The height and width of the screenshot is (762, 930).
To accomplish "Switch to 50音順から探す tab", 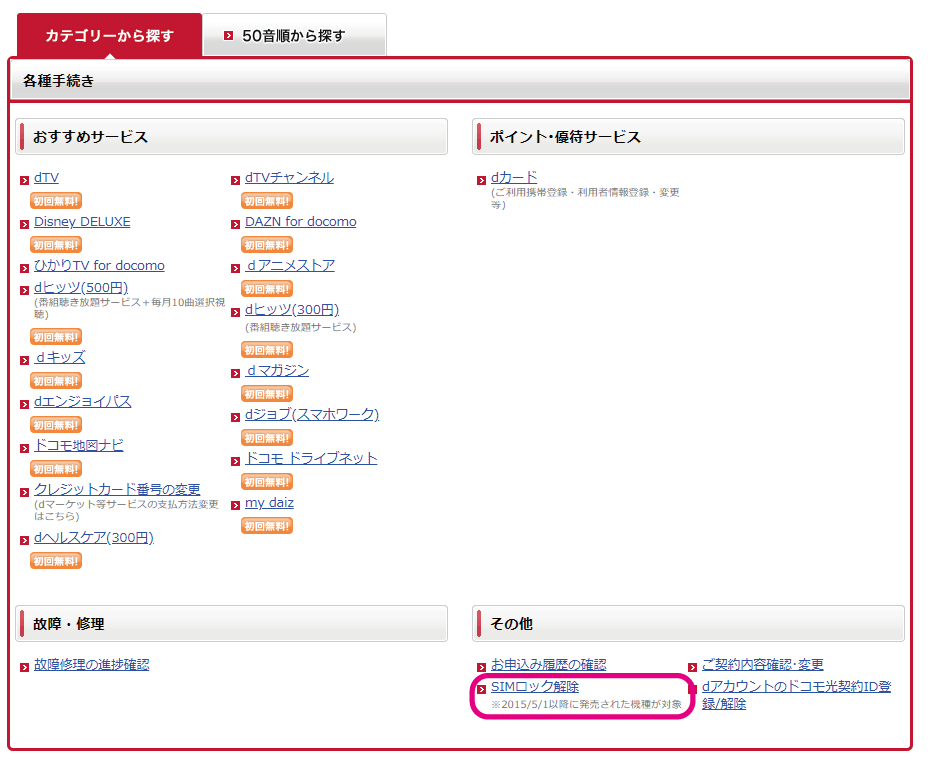I will (294, 36).
